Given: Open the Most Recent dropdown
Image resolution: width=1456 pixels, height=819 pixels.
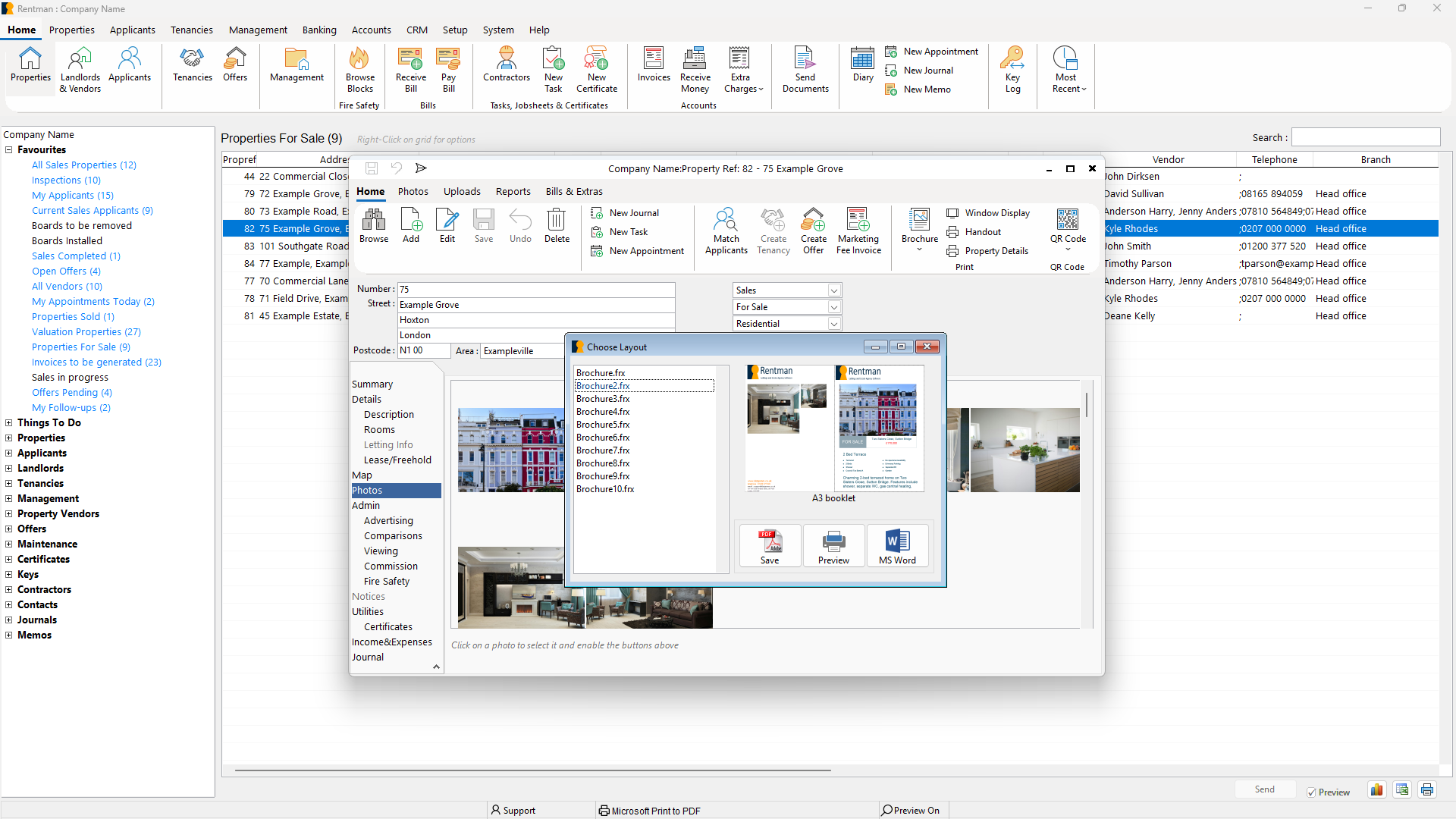Looking at the screenshot, I should [x=1066, y=68].
